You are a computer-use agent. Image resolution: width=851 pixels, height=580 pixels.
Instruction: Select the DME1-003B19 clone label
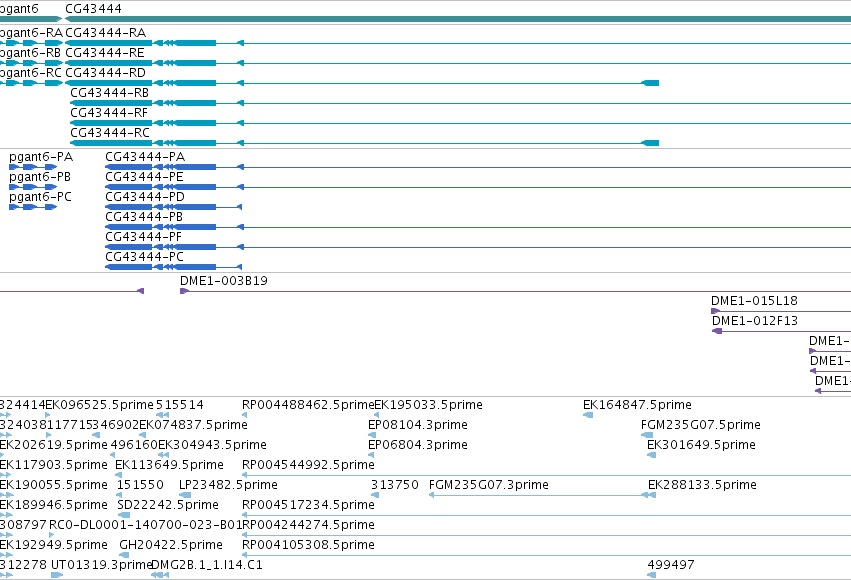(224, 281)
